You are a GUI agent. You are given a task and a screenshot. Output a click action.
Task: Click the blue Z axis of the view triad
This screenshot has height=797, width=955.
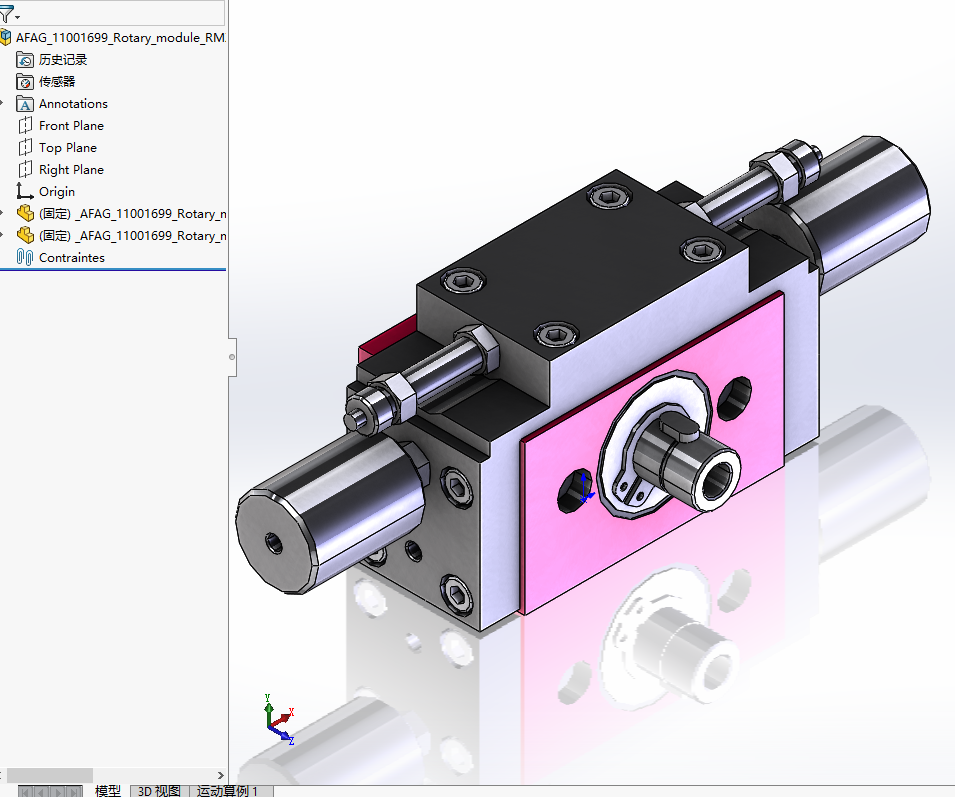(x=283, y=735)
